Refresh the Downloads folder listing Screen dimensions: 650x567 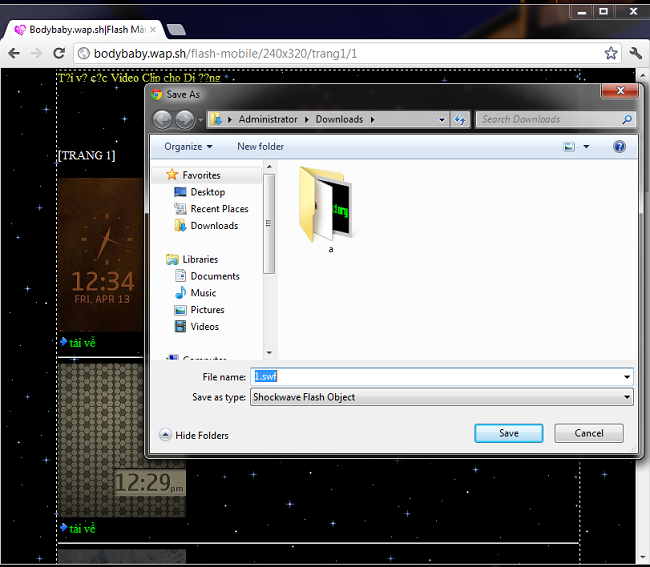tap(461, 120)
